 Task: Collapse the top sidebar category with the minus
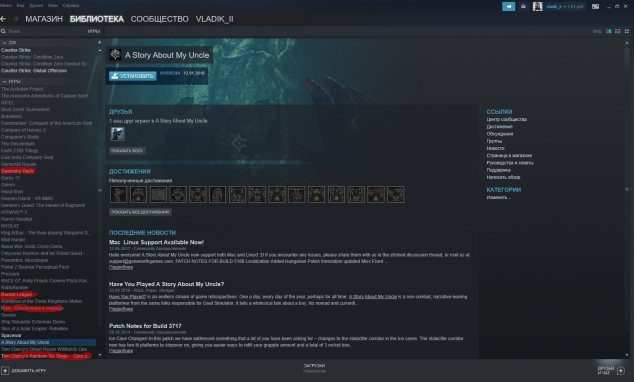coord(4,42)
